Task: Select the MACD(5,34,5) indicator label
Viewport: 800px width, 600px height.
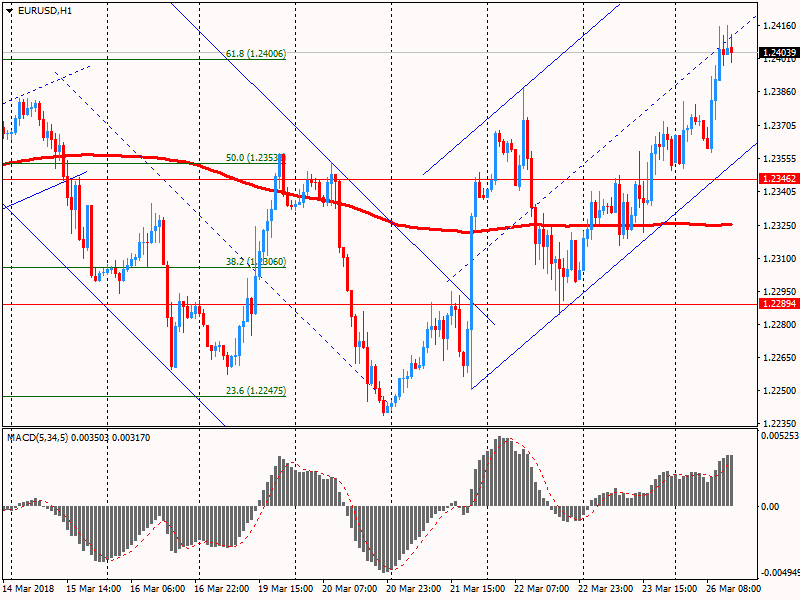Action: (x=37, y=438)
